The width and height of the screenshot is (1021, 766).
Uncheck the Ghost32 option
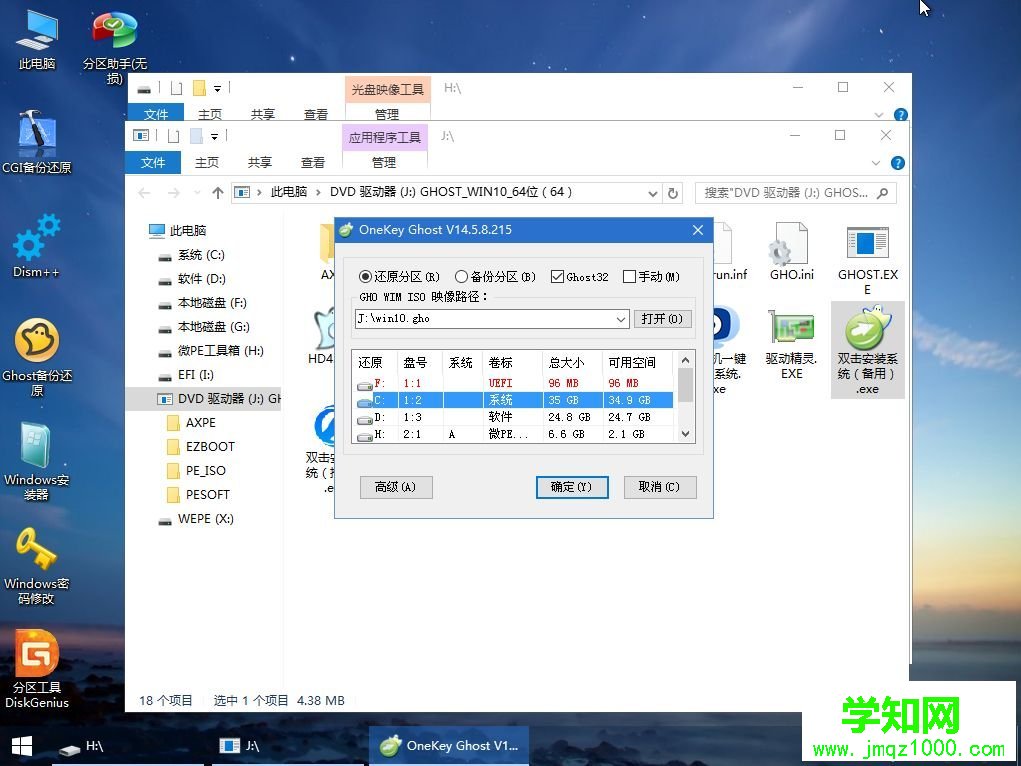[555, 277]
